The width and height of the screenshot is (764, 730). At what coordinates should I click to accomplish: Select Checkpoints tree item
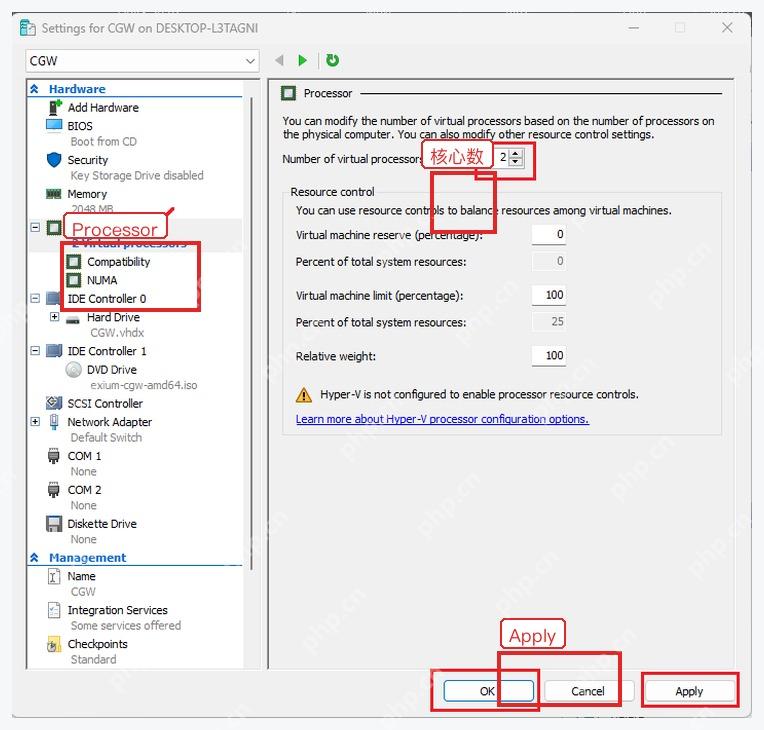pos(97,644)
